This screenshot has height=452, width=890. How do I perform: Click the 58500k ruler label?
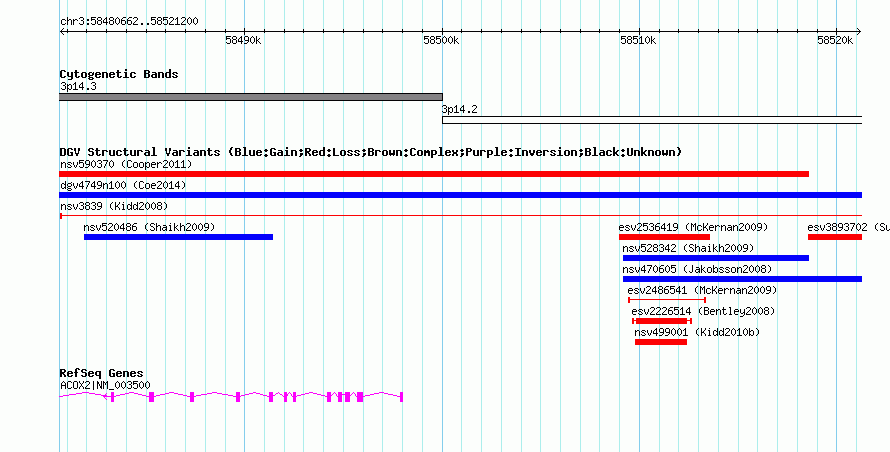tap(441, 40)
